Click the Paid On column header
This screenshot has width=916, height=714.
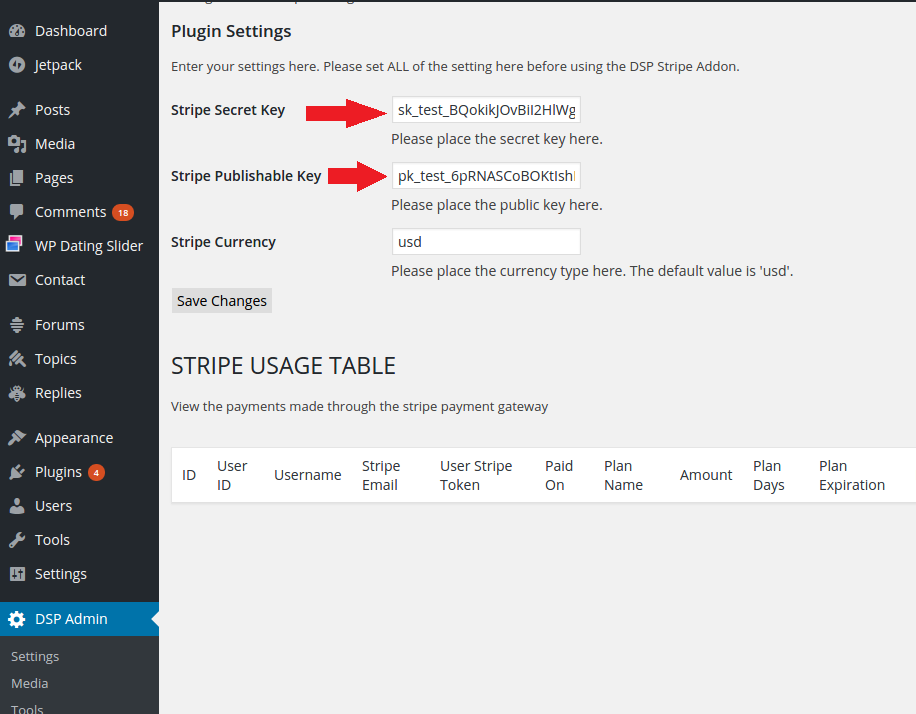coord(559,475)
